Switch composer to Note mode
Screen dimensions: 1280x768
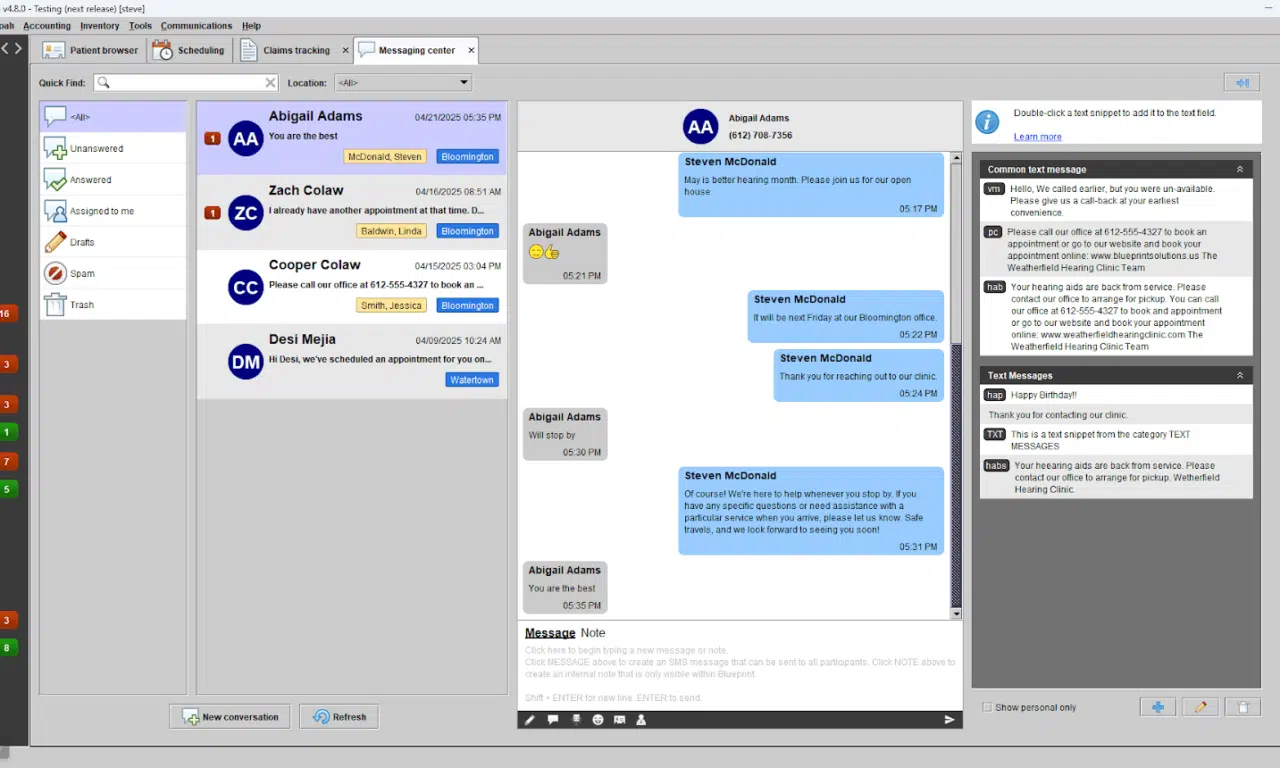pos(593,633)
